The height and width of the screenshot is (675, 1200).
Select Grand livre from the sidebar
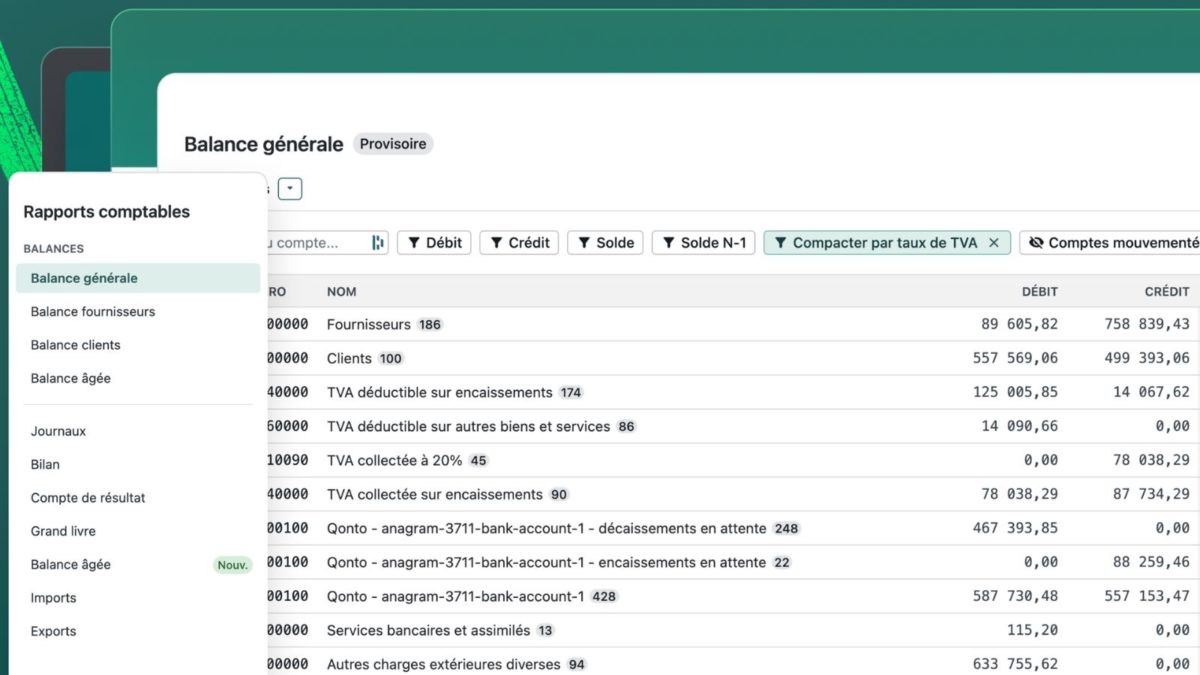click(x=63, y=531)
